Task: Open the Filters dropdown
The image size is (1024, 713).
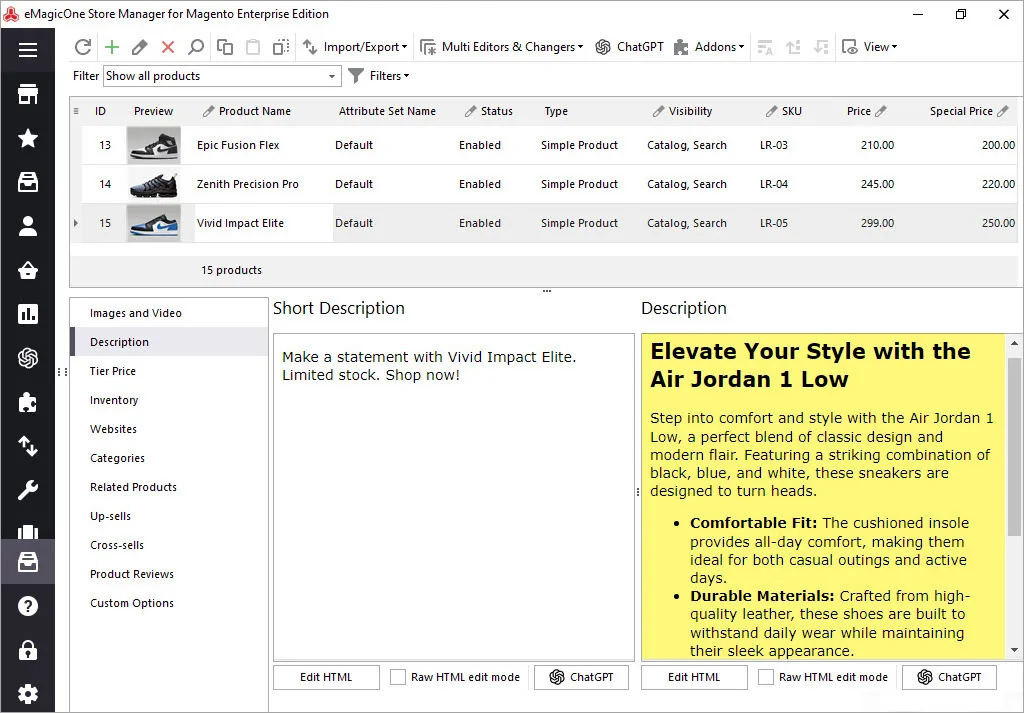Action: pos(389,76)
